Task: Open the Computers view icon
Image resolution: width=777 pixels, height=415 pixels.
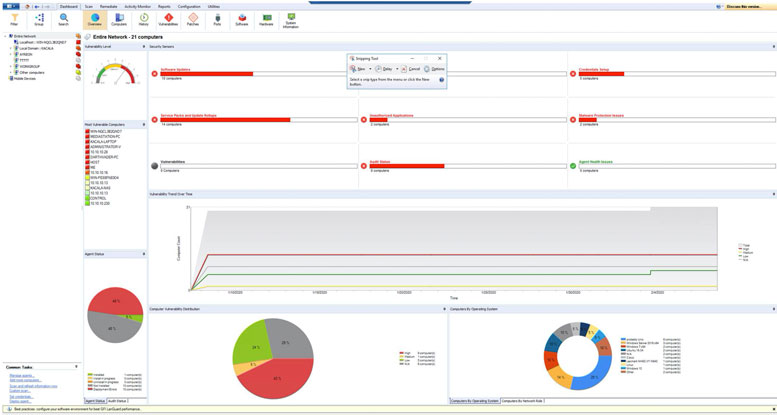Action: [119, 19]
